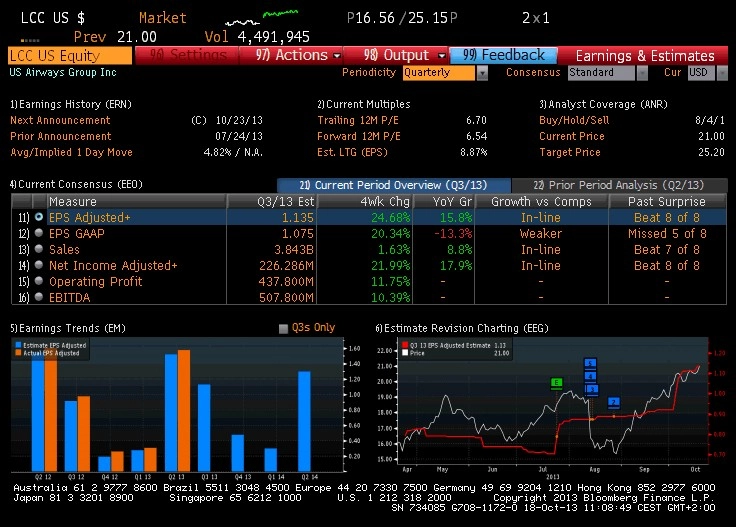Click the blue marker labeled 2 on chart

pos(613,402)
